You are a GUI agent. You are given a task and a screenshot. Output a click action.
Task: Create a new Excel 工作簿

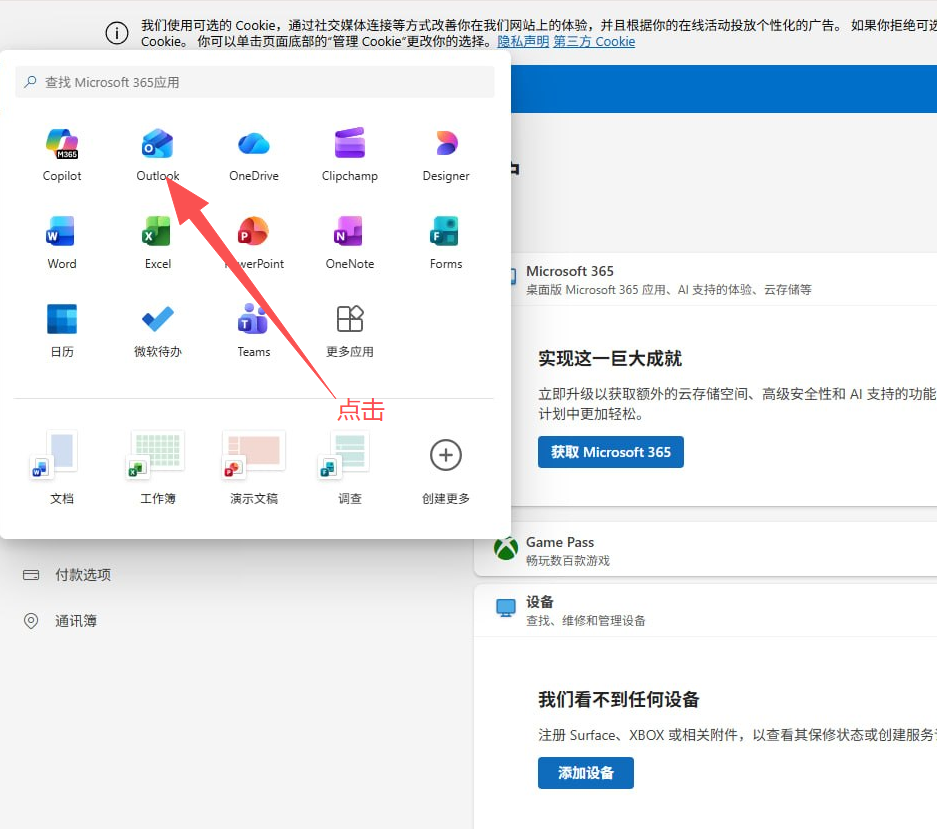click(158, 467)
